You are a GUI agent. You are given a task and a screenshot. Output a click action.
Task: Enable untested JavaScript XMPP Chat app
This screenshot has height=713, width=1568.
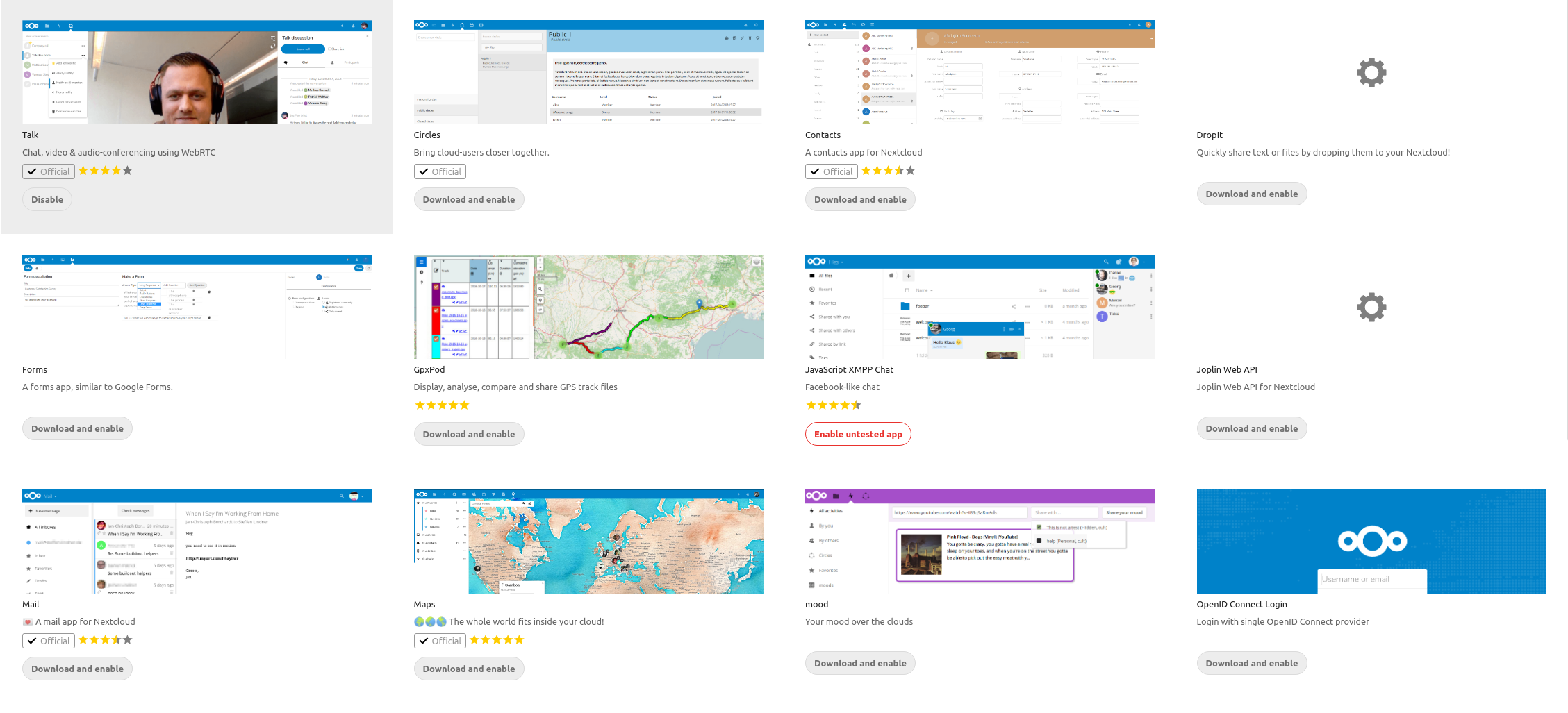pos(858,434)
